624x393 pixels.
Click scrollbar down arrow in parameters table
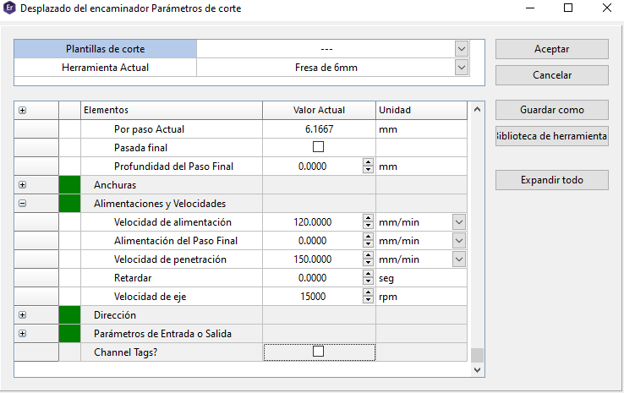tap(477, 370)
